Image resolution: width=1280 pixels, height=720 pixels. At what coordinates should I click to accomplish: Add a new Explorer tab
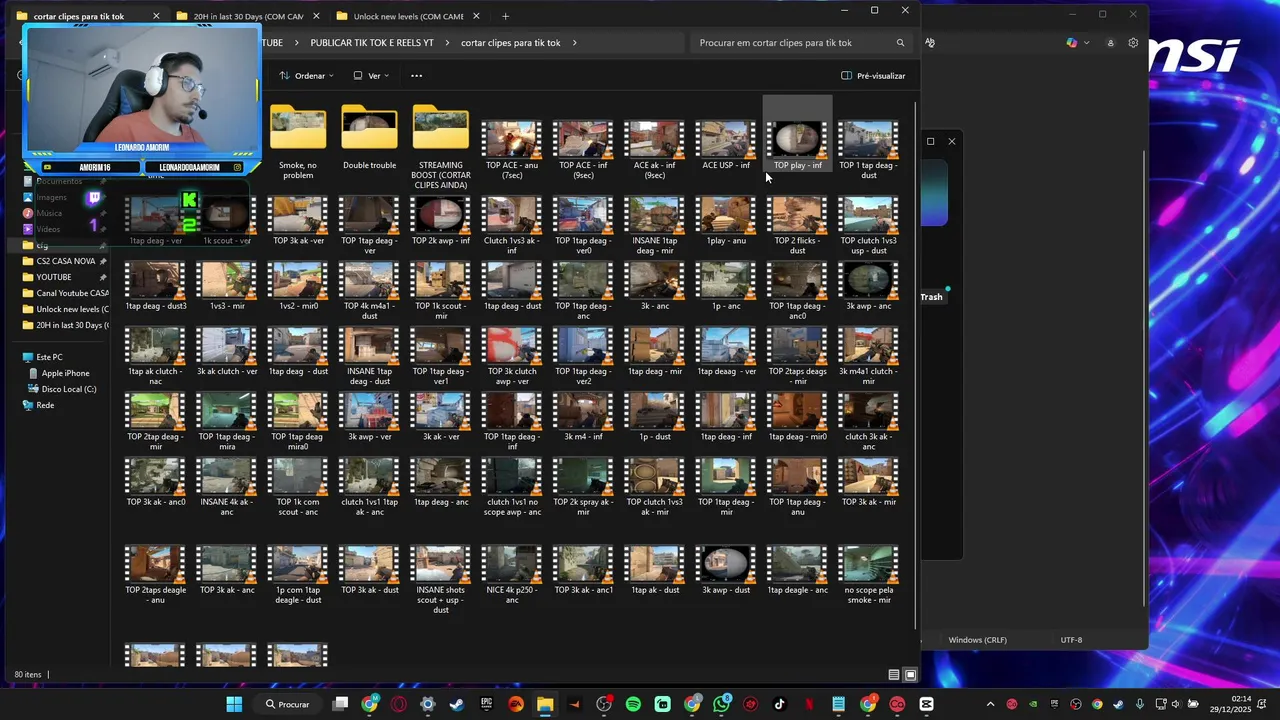[505, 16]
